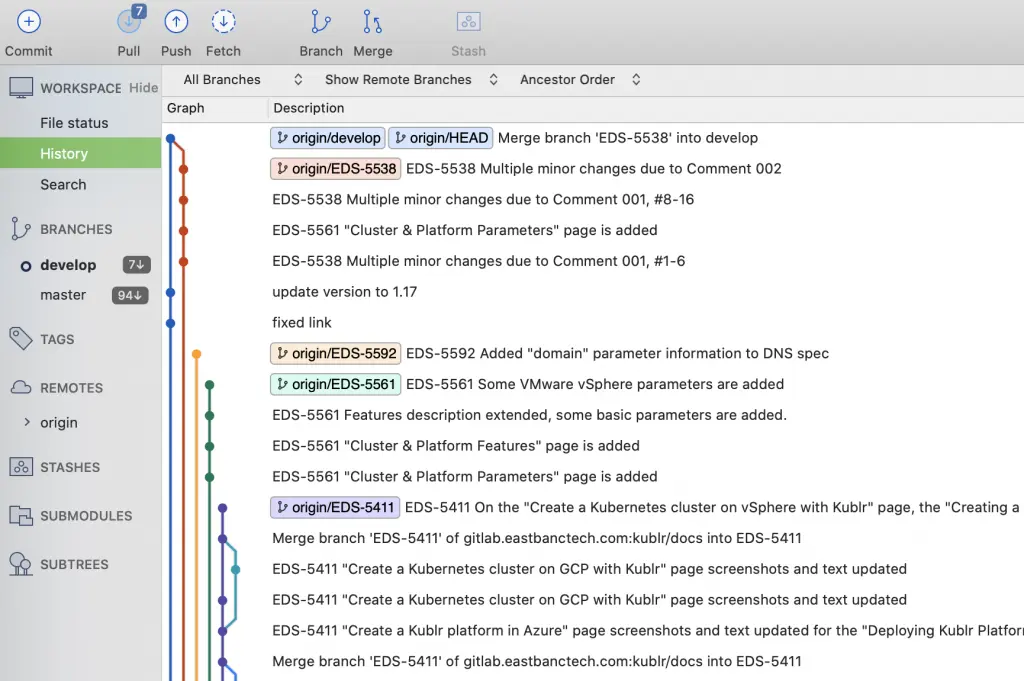This screenshot has height=681, width=1024.
Task: Click the 94 behind badge on master
Action: [x=130, y=295]
